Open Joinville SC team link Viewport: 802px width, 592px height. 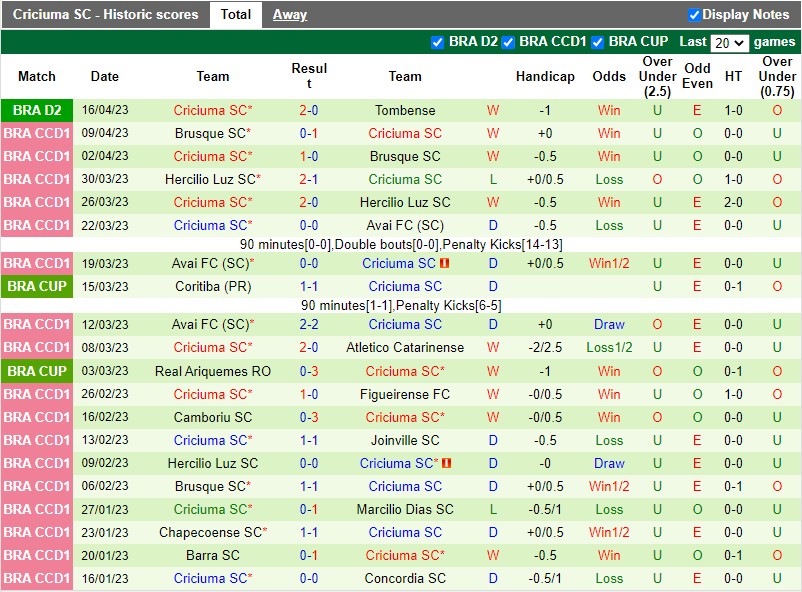pyautogui.click(x=405, y=440)
